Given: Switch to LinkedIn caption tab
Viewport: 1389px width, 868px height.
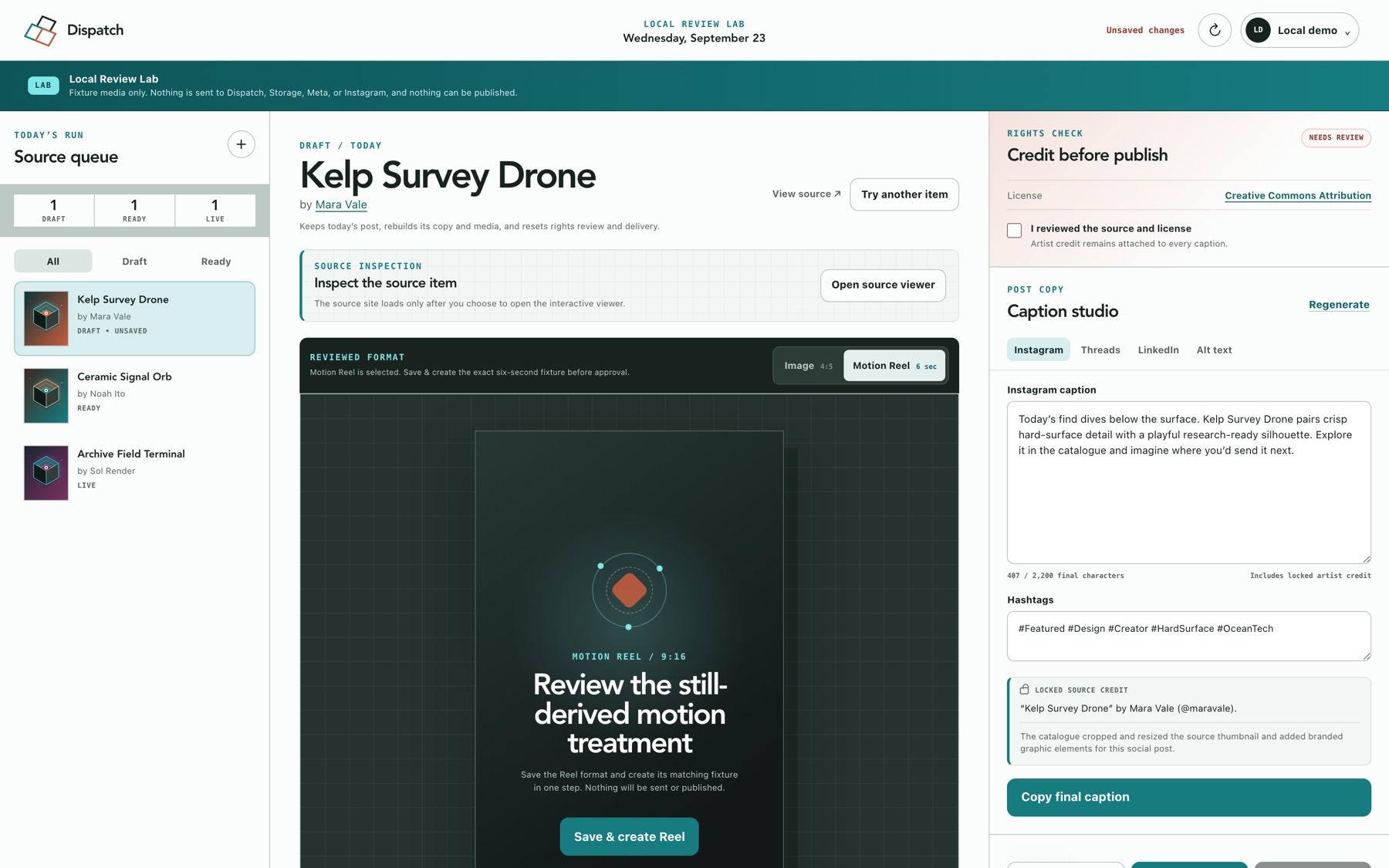Looking at the screenshot, I should tap(1158, 350).
